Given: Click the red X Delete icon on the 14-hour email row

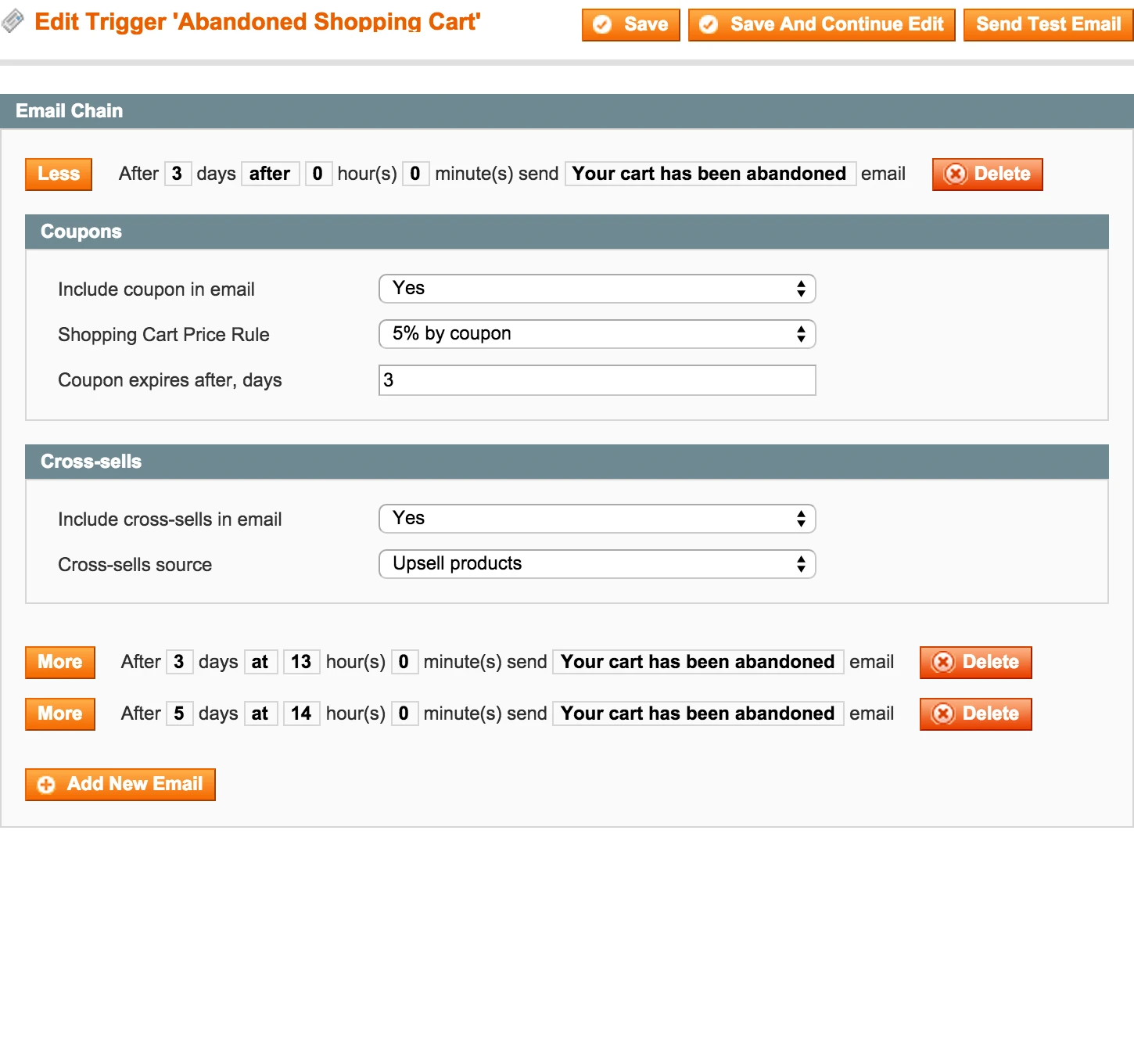Looking at the screenshot, I should point(943,714).
